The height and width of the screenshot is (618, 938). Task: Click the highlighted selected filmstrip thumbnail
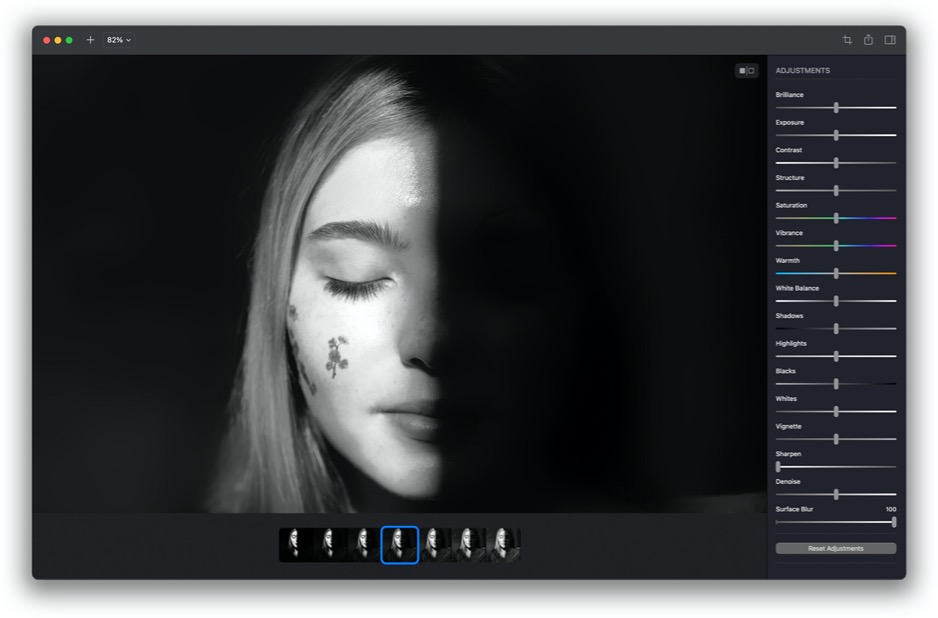coord(399,545)
